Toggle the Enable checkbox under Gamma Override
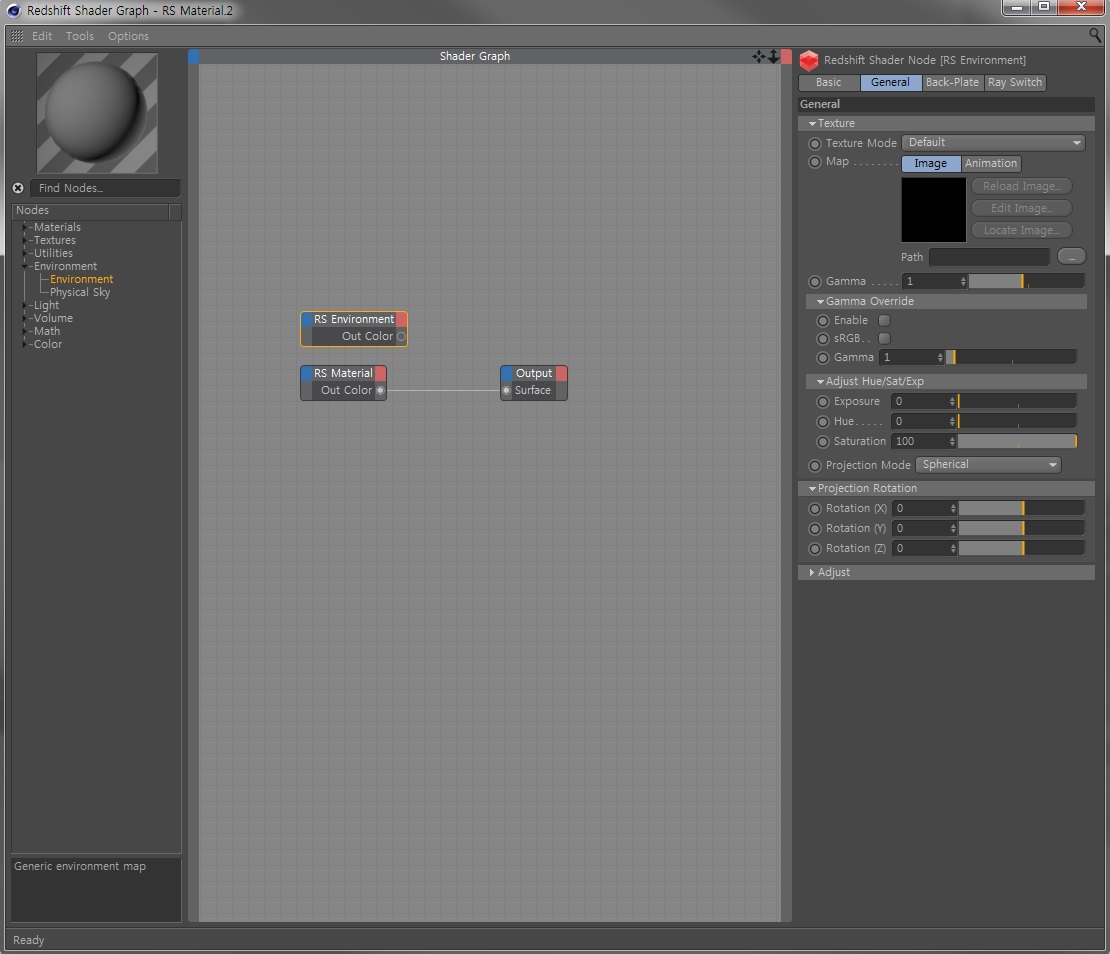This screenshot has width=1110, height=954. [x=884, y=321]
